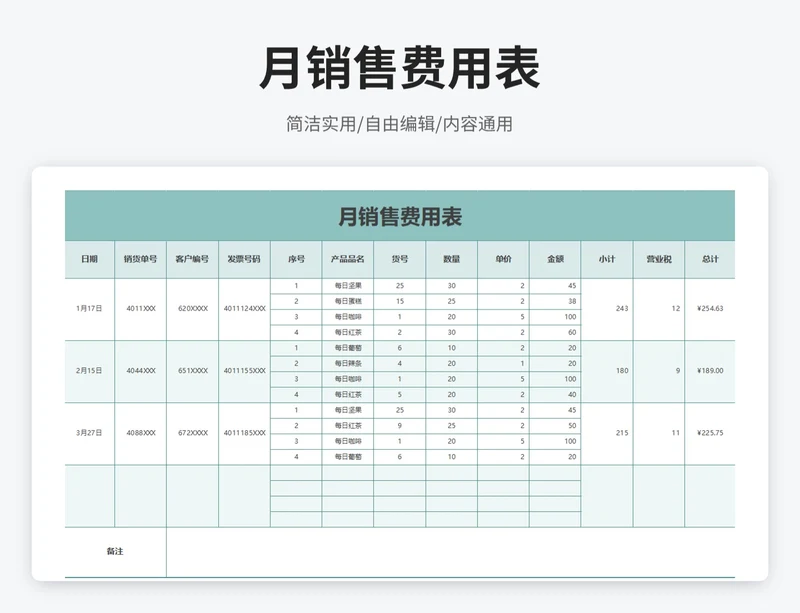Click the 每日辣条 product cell
The image size is (800, 613).
pos(347,364)
